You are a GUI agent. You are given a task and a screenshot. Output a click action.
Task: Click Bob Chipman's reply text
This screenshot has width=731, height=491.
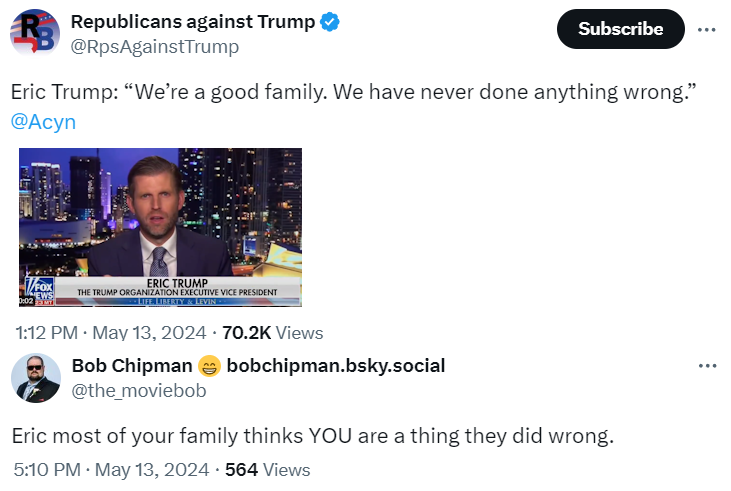pyautogui.click(x=311, y=436)
